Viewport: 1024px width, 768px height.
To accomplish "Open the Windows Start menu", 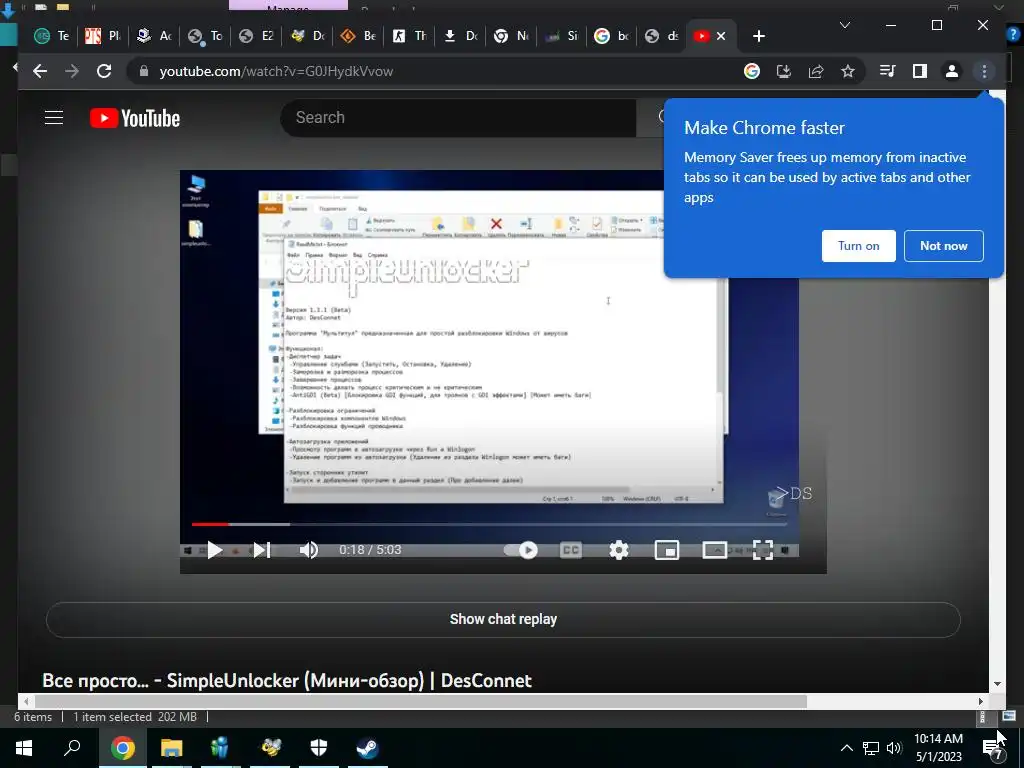I will point(24,748).
